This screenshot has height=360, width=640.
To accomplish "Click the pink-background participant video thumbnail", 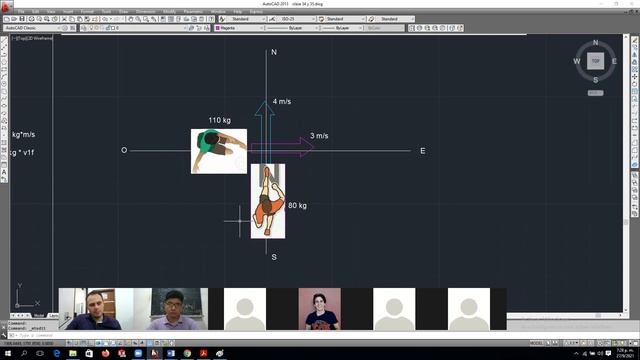I will tap(320, 309).
